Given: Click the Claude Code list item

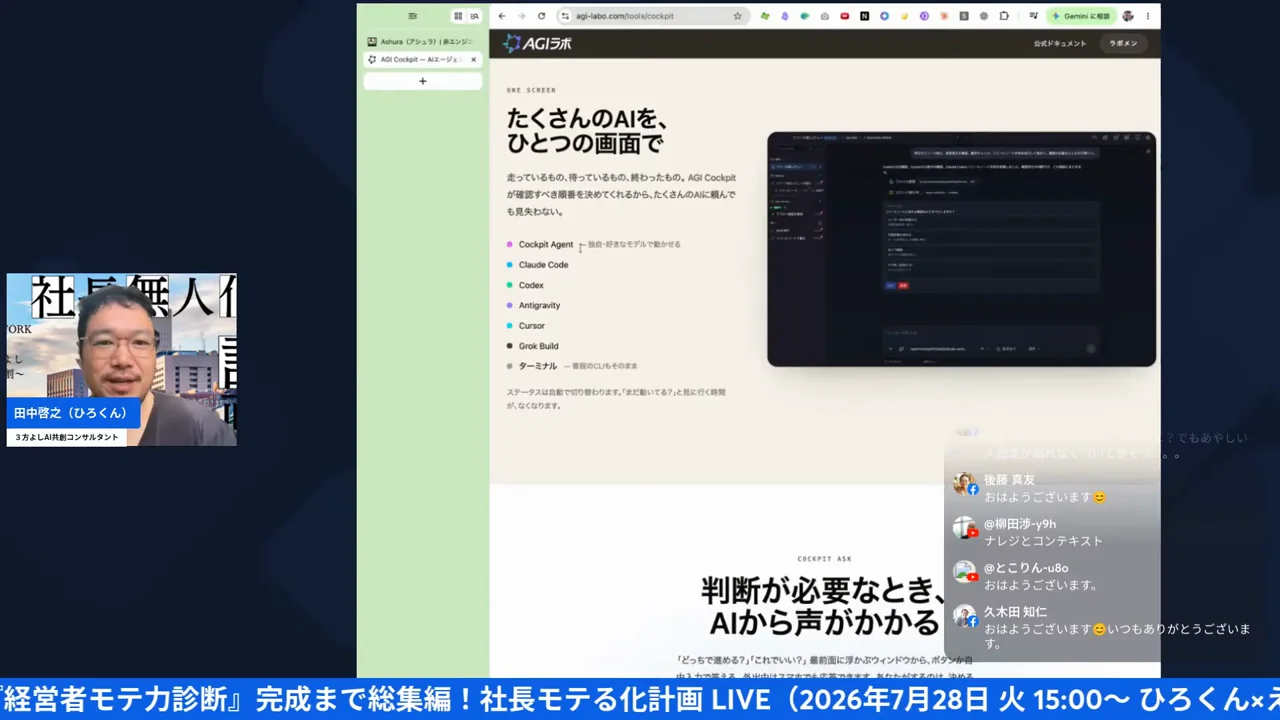Looking at the screenshot, I should [x=543, y=265].
